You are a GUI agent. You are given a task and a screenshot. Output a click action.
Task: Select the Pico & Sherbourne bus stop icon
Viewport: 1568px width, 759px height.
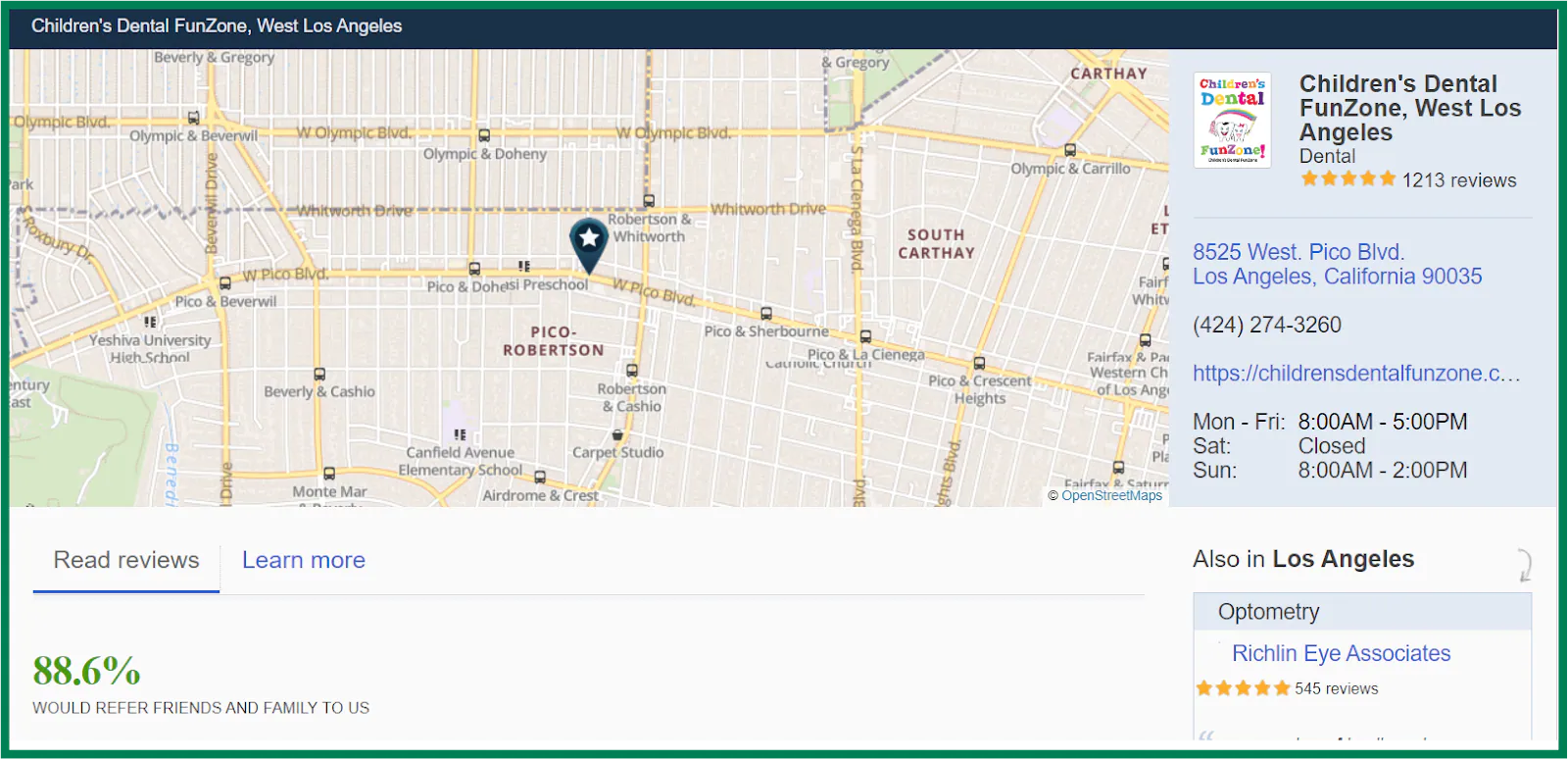[766, 314]
